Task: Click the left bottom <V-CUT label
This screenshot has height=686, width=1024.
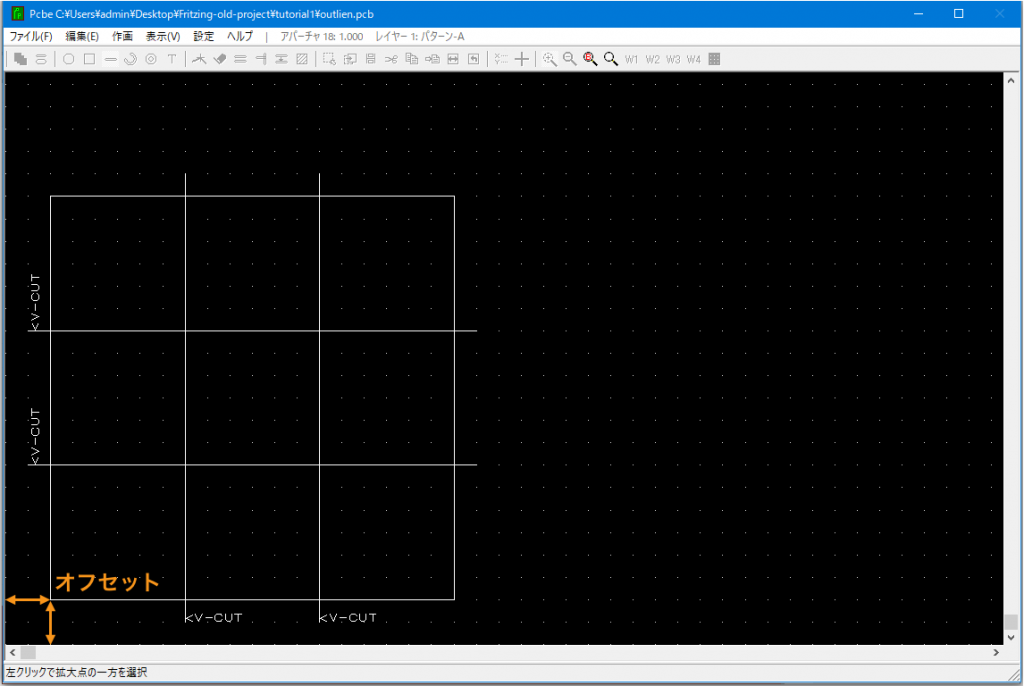Action: tap(214, 618)
